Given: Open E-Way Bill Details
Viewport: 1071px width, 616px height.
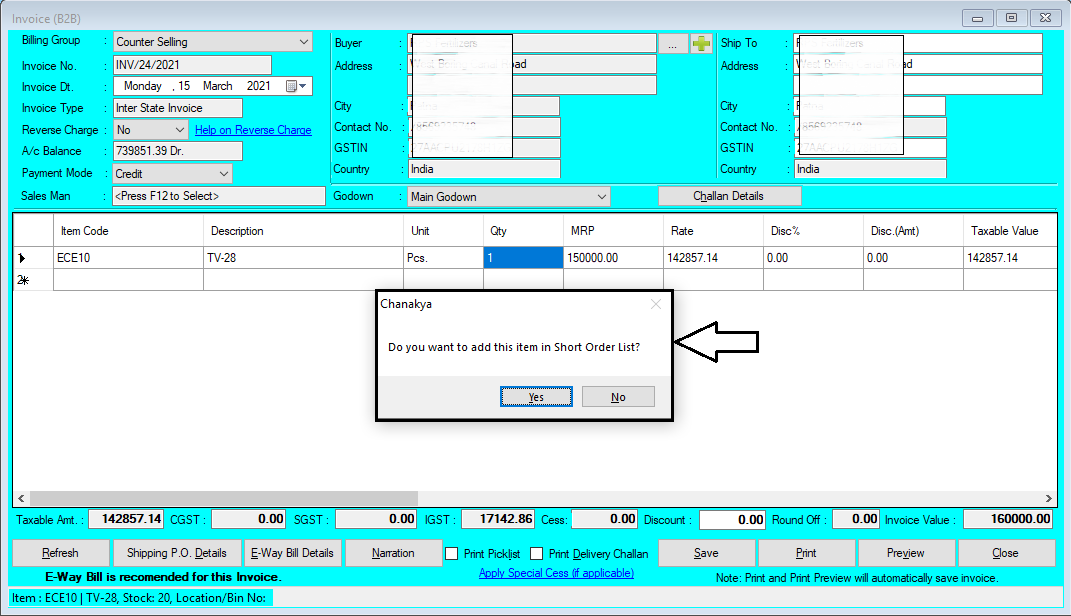Looking at the screenshot, I should (x=294, y=553).
